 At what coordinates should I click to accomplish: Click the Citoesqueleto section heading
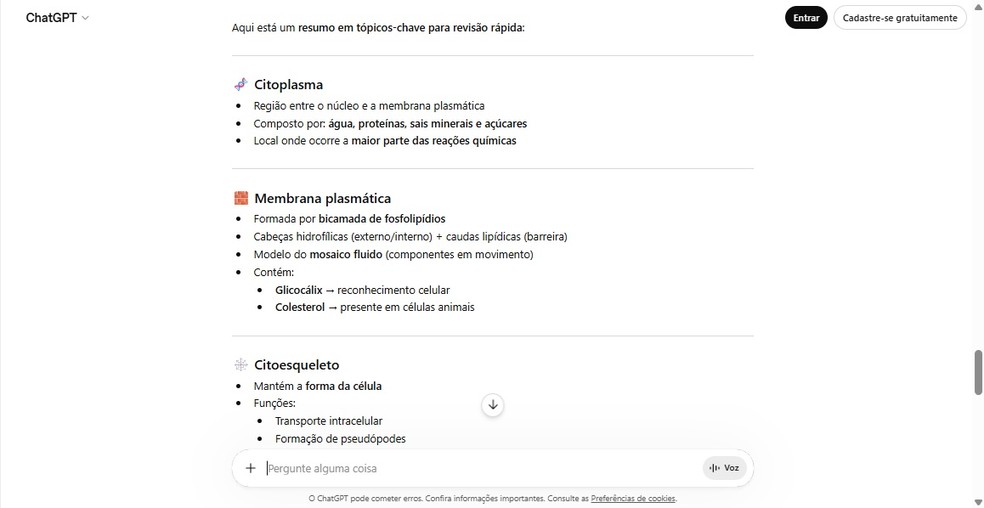click(x=296, y=365)
